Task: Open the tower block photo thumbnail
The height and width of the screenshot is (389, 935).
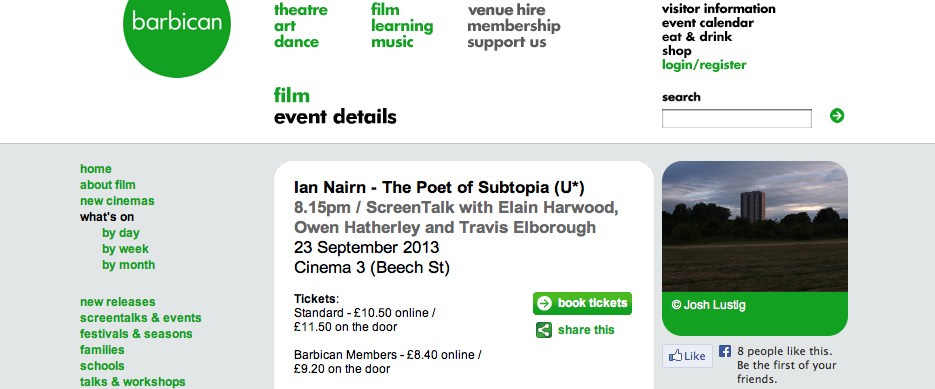Action: 754,227
